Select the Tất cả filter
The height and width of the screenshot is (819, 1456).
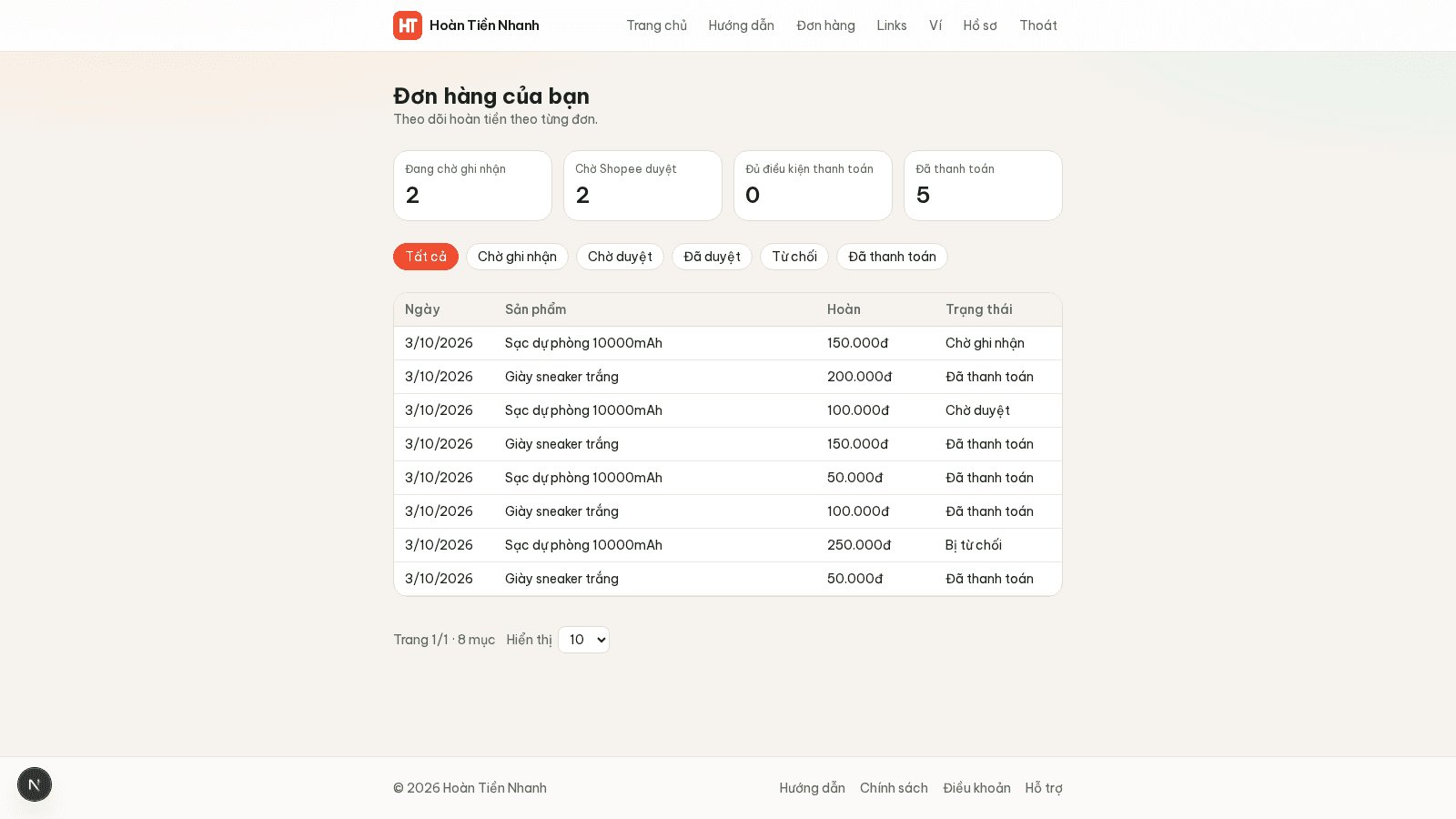(x=426, y=257)
